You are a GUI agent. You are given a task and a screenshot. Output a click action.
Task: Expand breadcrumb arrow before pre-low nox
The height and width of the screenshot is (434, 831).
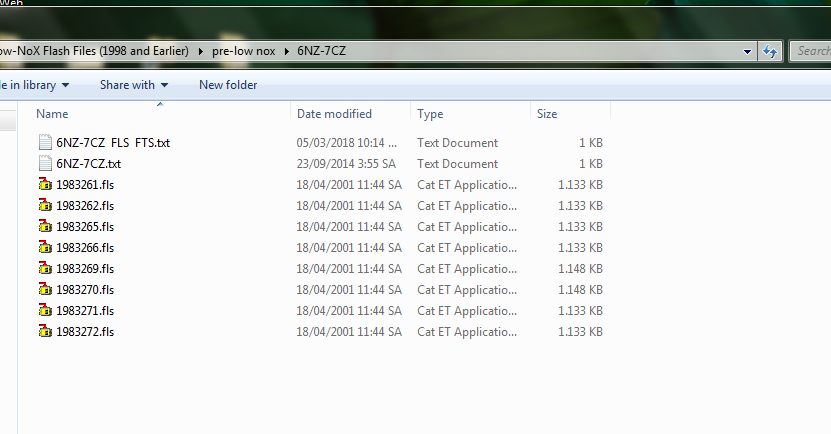click(201, 50)
